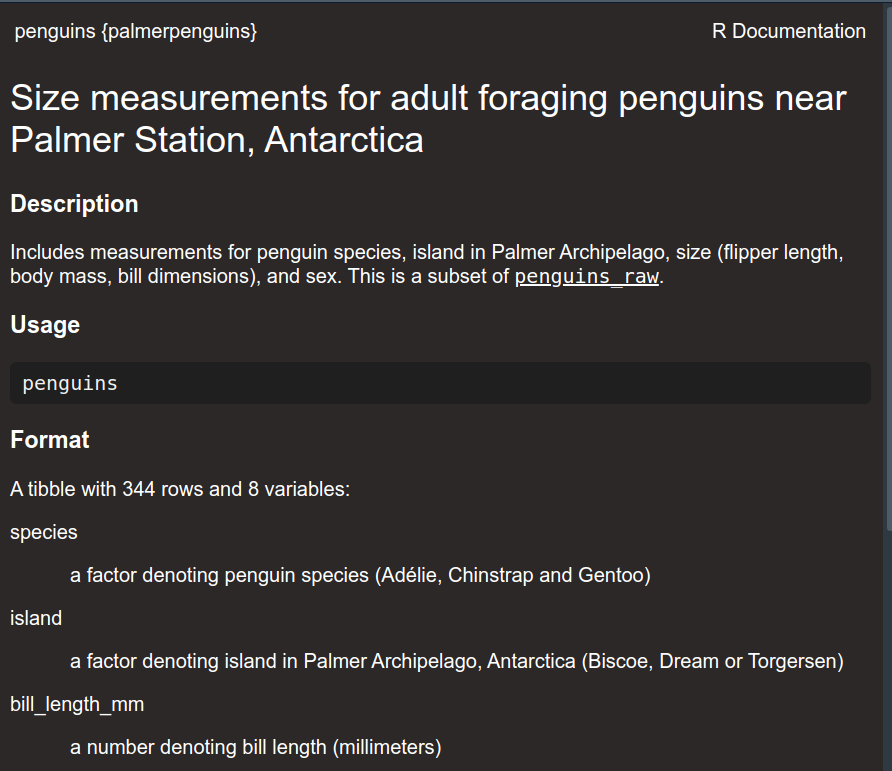Click the 'species' variable term
The image size is (892, 771).
click(x=44, y=532)
